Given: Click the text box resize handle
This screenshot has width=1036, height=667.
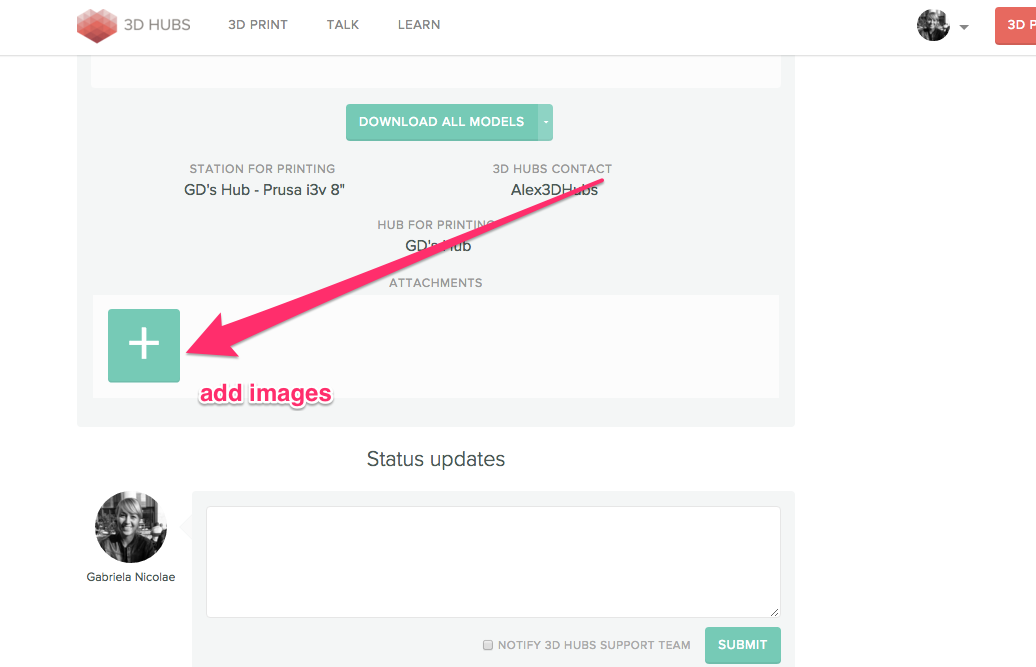Looking at the screenshot, I should click(x=774, y=611).
